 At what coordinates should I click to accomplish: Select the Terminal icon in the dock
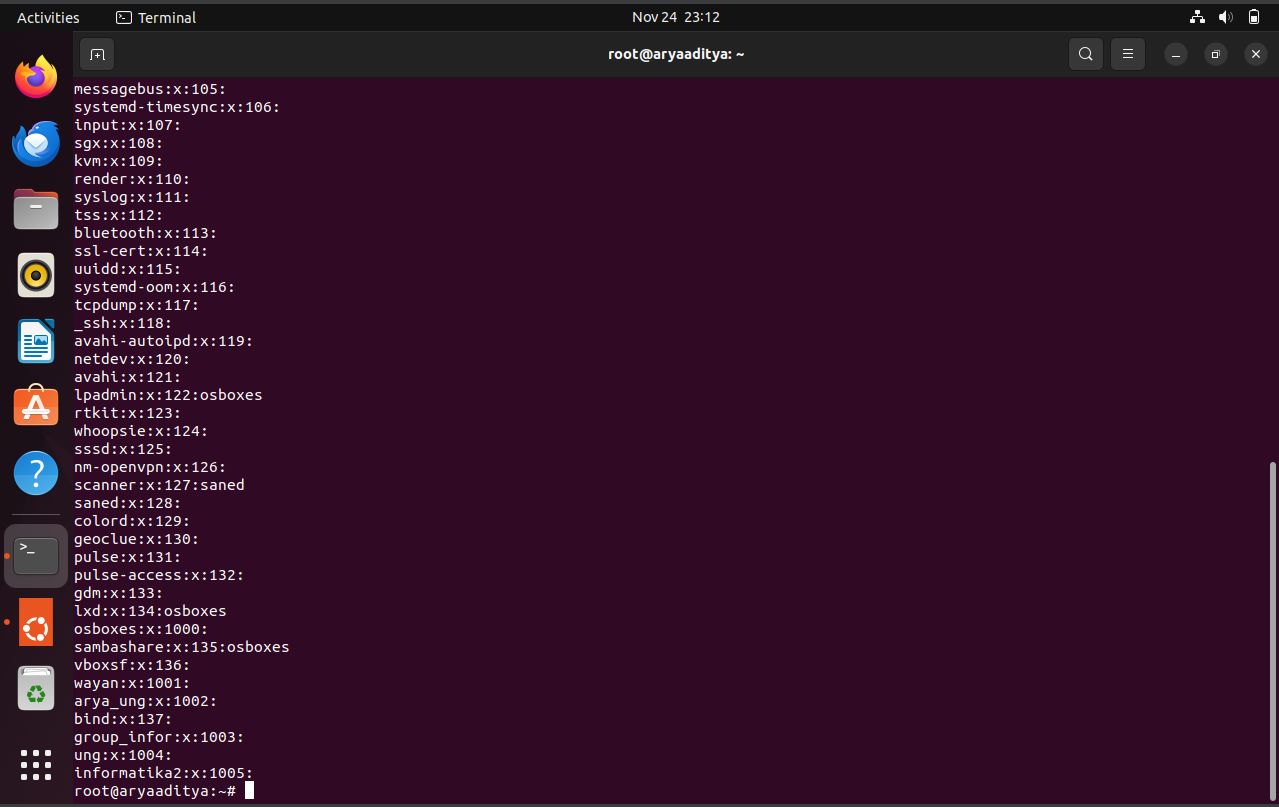click(x=36, y=555)
